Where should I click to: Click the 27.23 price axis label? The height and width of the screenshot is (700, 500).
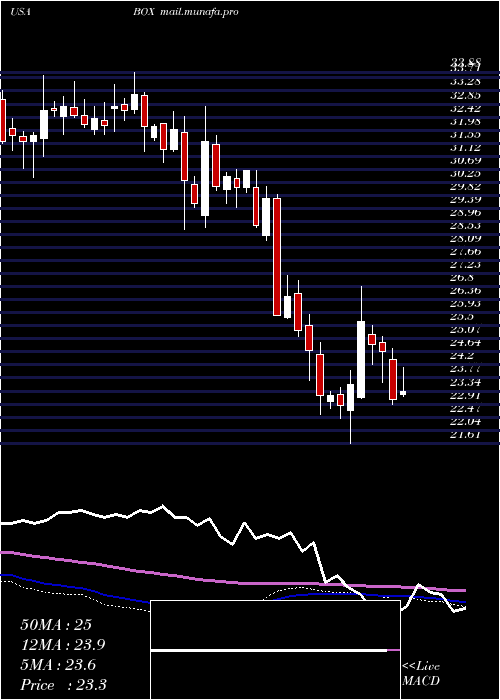click(x=465, y=265)
